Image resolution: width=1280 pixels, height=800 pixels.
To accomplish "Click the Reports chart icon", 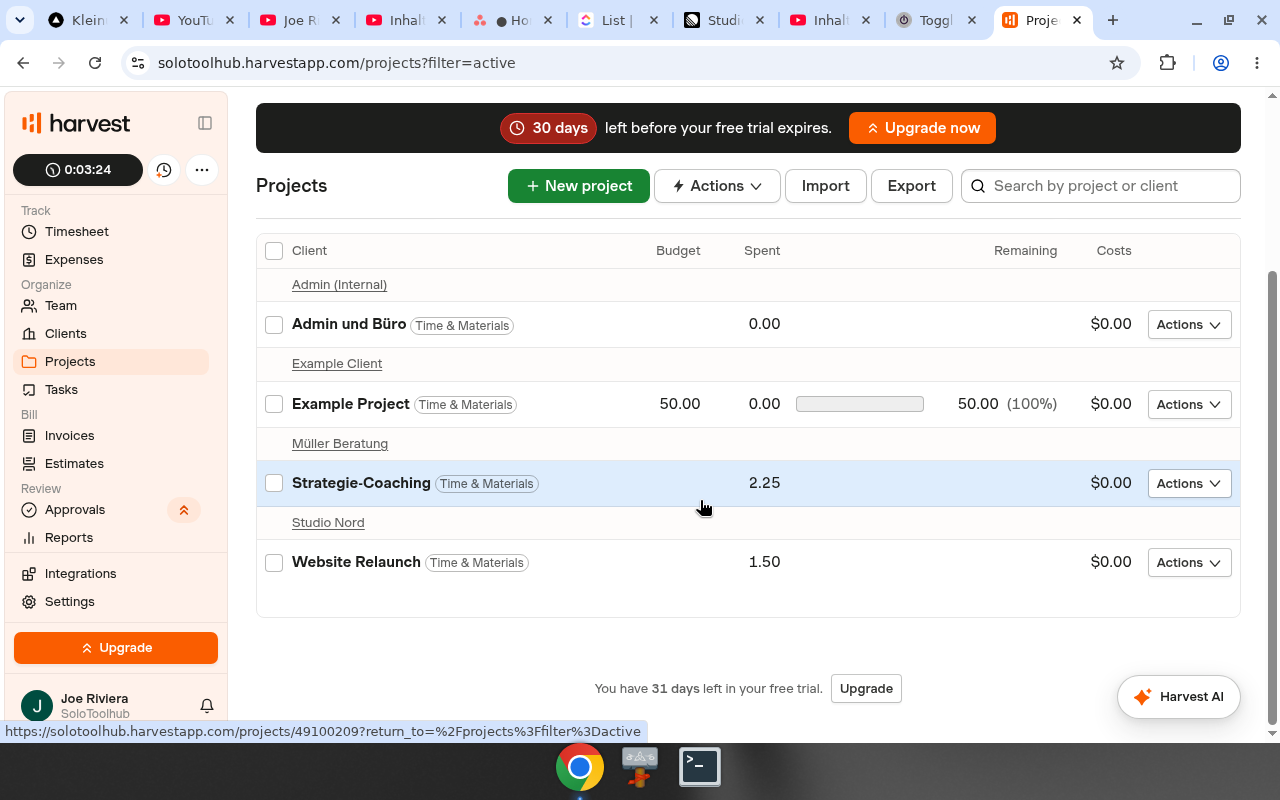I will coord(29,538).
